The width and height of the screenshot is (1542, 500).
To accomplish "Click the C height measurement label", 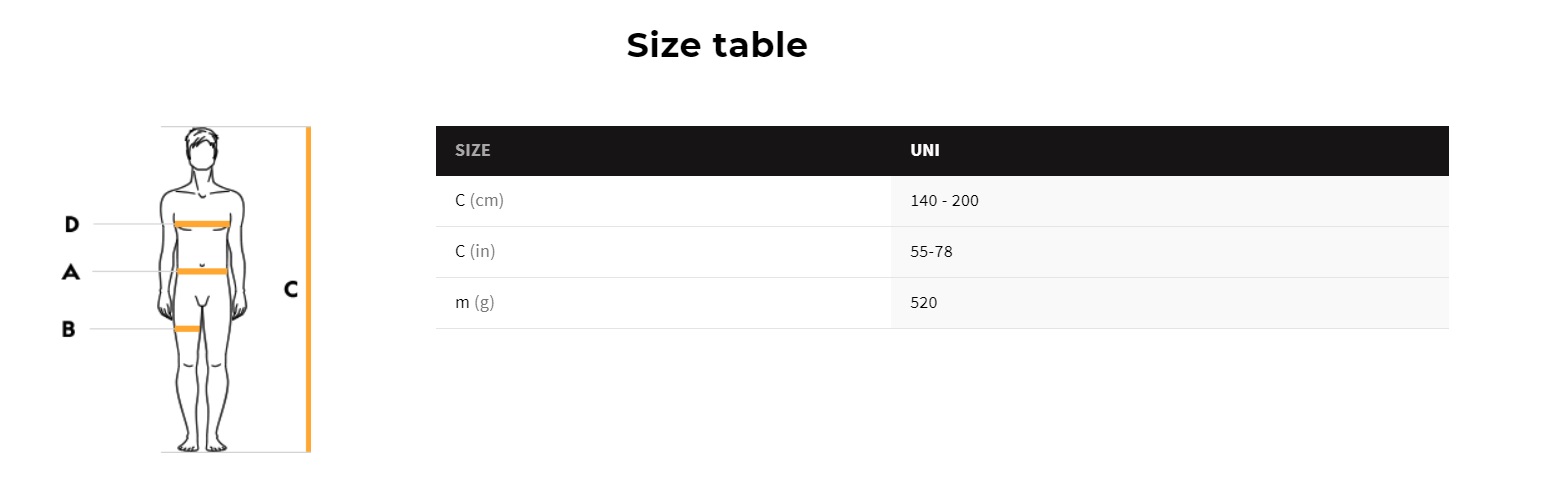I will (291, 289).
